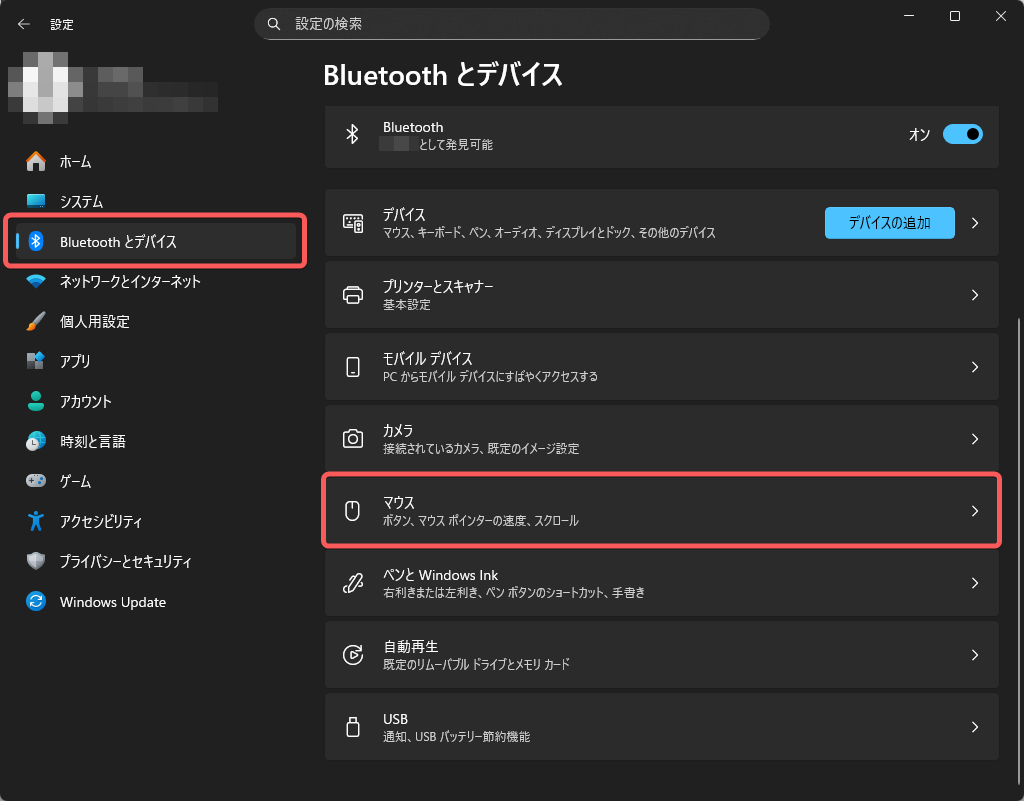Click the Network Wi-Fi icon
This screenshot has height=801, width=1024.
(x=36, y=281)
